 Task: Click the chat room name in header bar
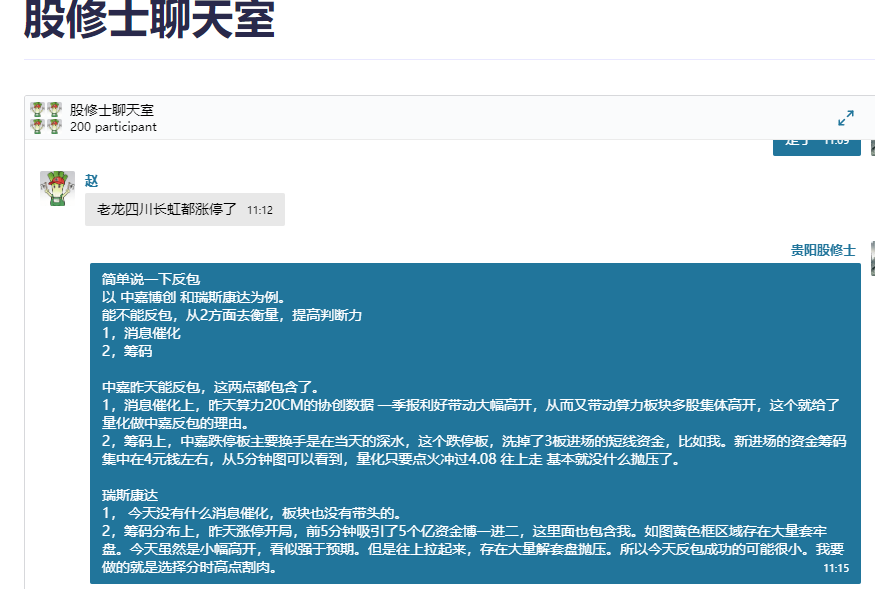pos(111,110)
